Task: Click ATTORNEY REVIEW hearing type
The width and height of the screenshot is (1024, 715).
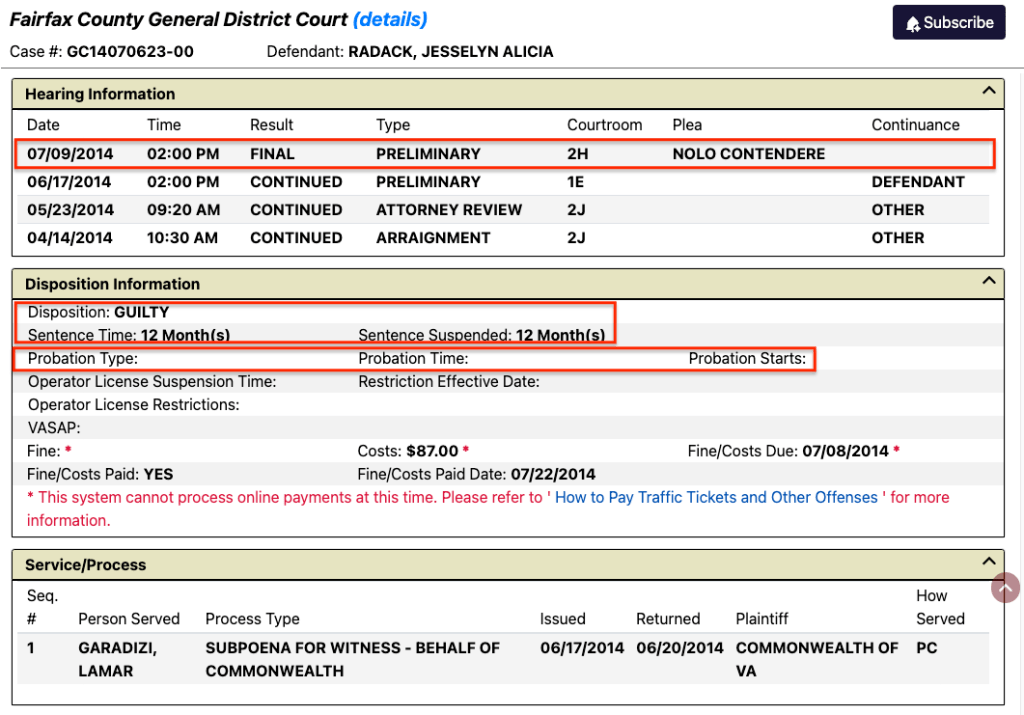Action: [449, 210]
